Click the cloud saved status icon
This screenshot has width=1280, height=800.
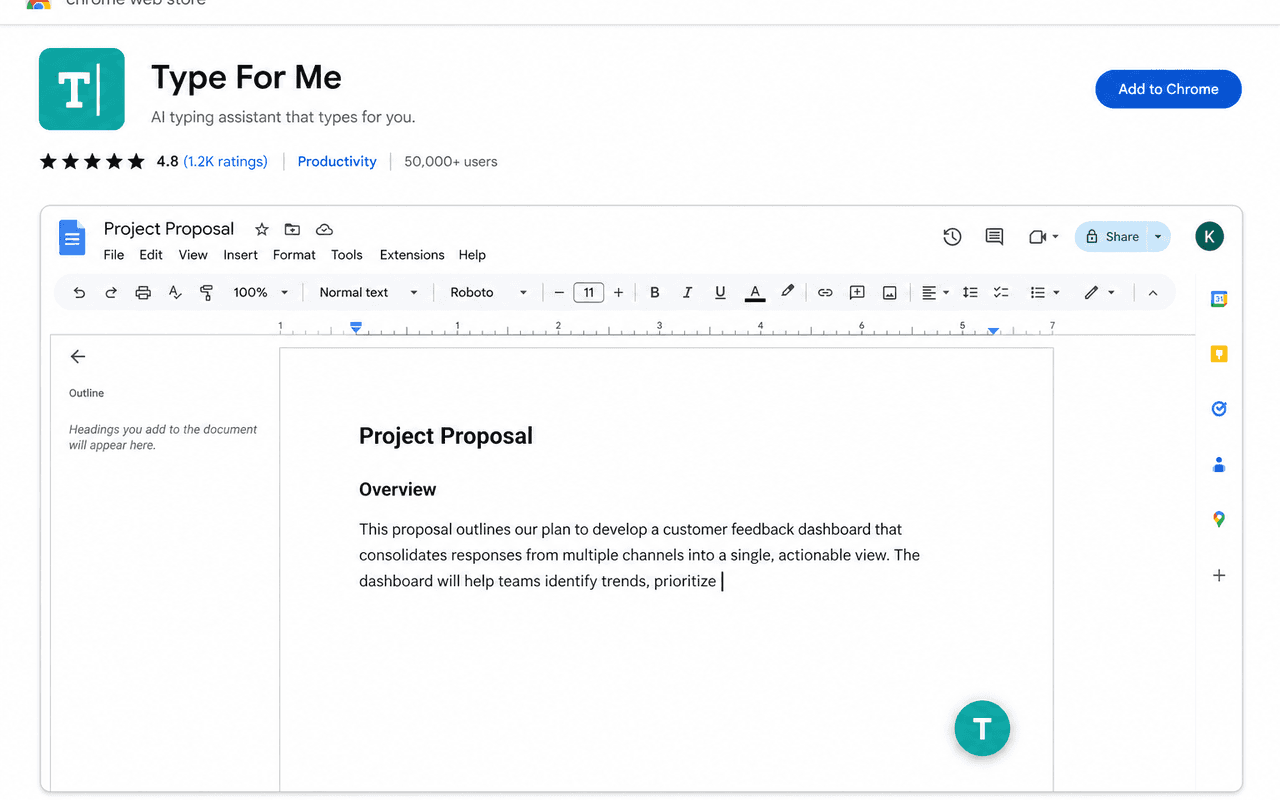pyautogui.click(x=324, y=229)
